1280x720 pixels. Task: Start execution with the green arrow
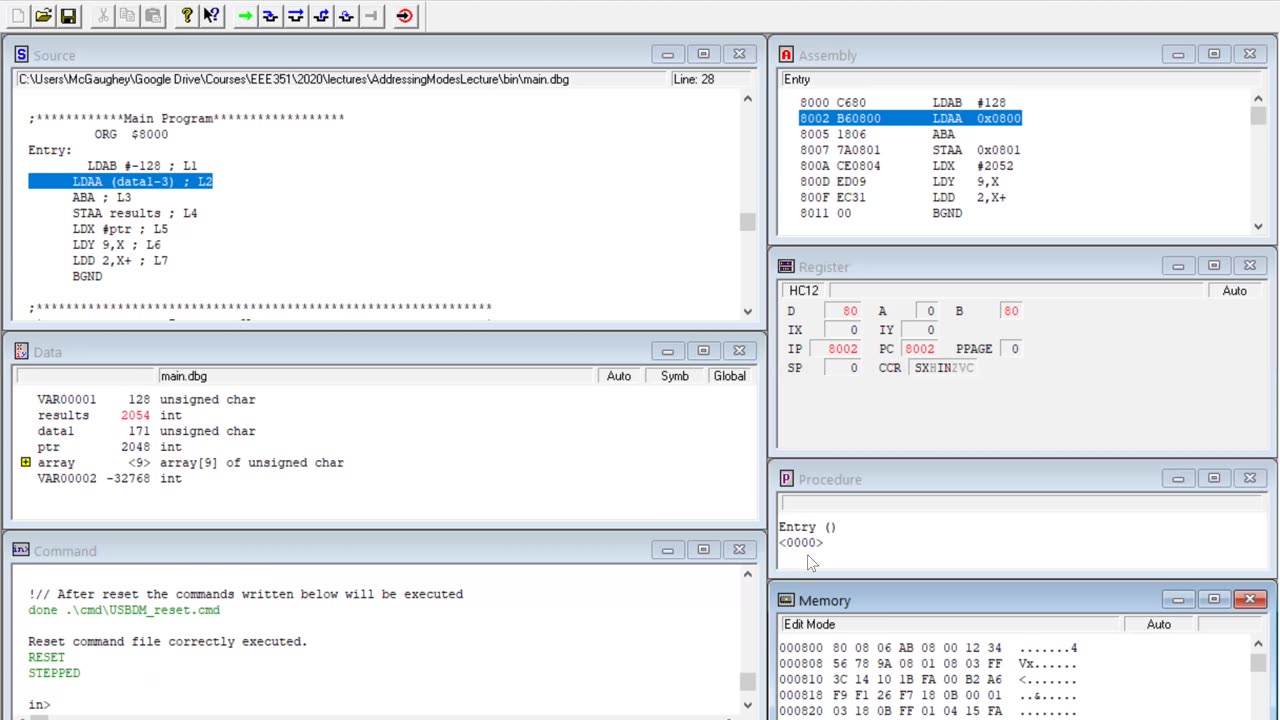pyautogui.click(x=245, y=16)
